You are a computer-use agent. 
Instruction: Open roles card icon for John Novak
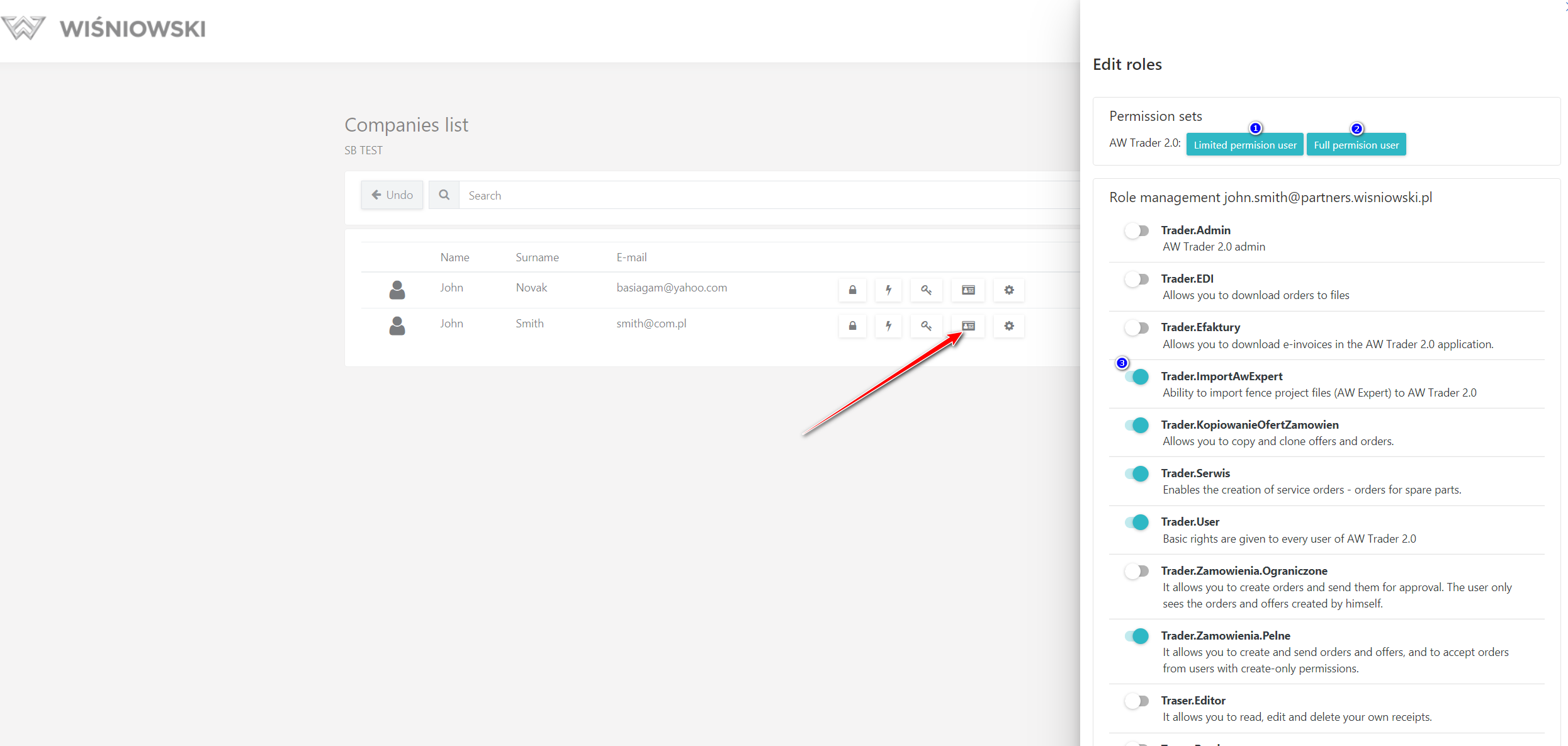(x=968, y=290)
